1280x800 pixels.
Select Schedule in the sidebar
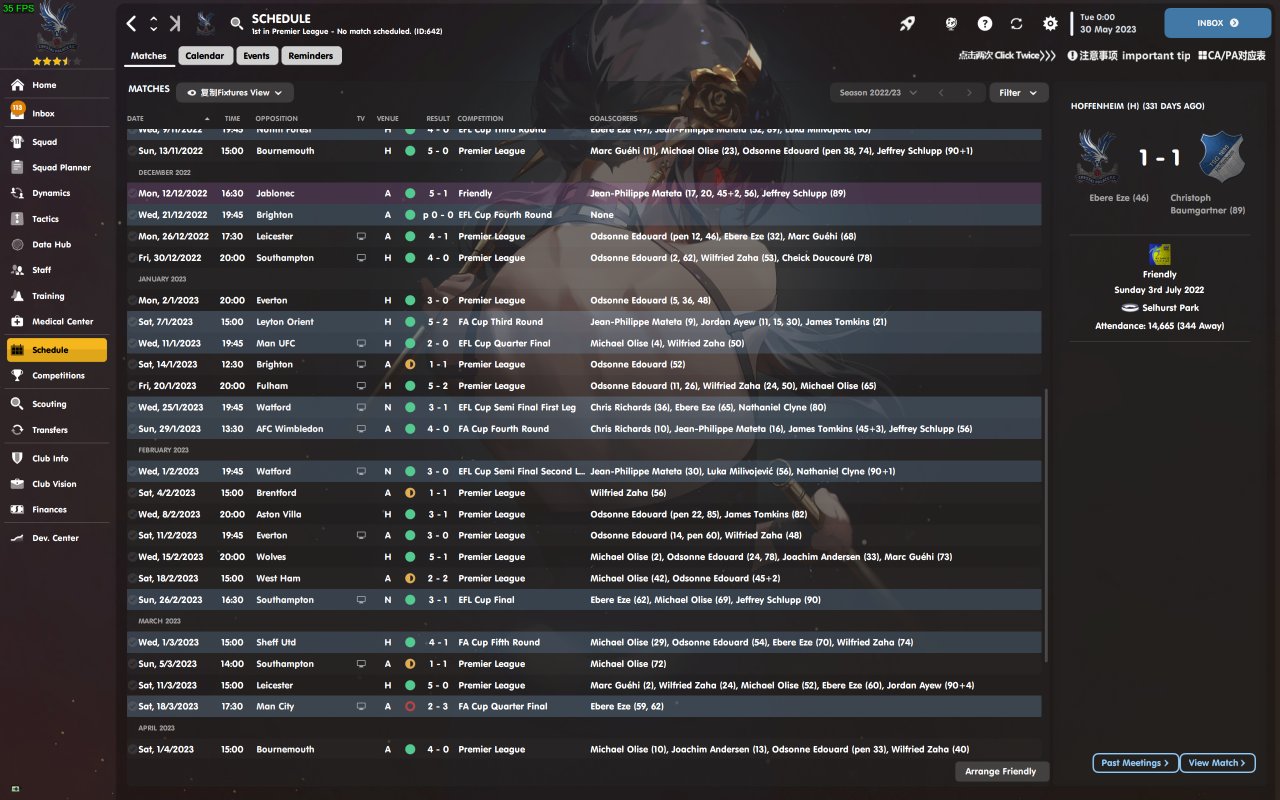57,350
